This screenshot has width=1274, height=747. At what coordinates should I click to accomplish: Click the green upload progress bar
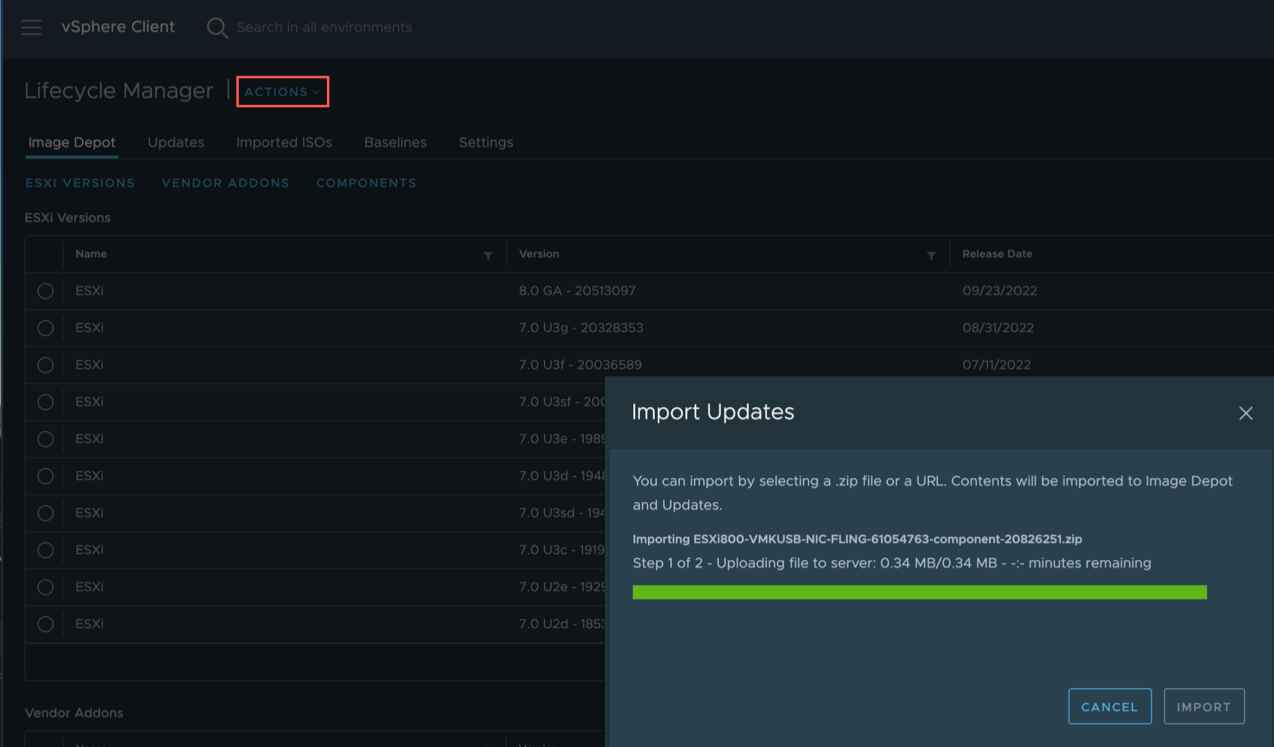[x=919, y=592]
